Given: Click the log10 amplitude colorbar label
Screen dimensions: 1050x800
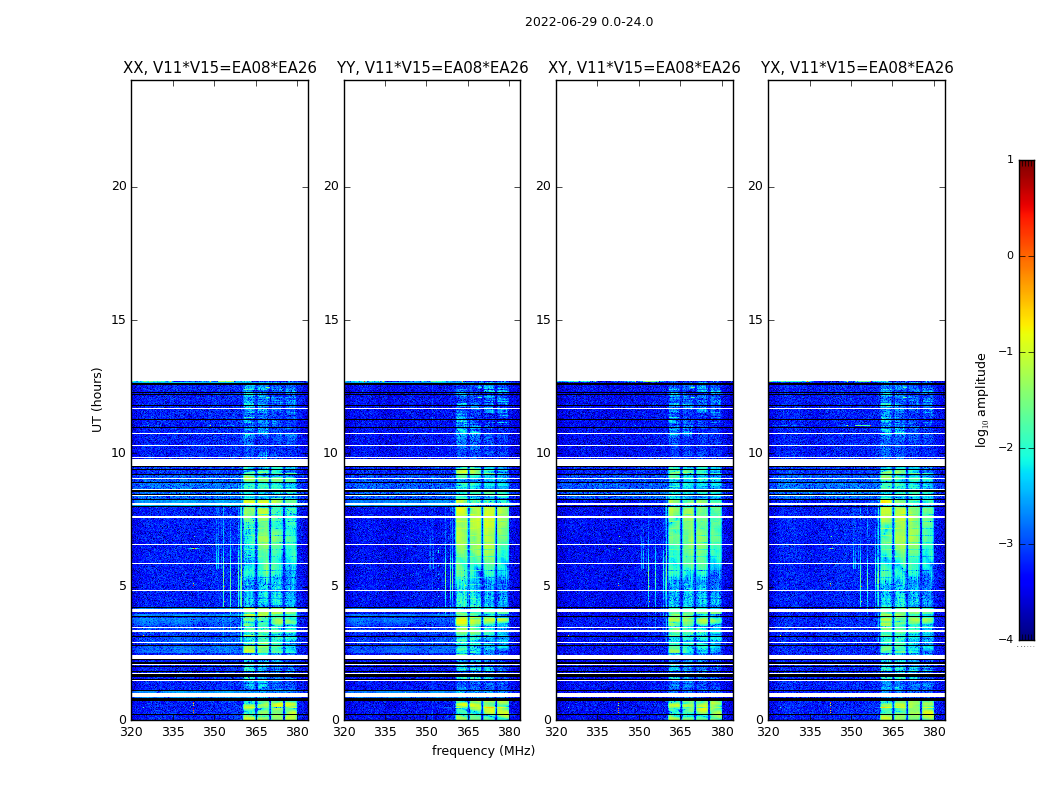Looking at the screenshot, I should 982,399.
